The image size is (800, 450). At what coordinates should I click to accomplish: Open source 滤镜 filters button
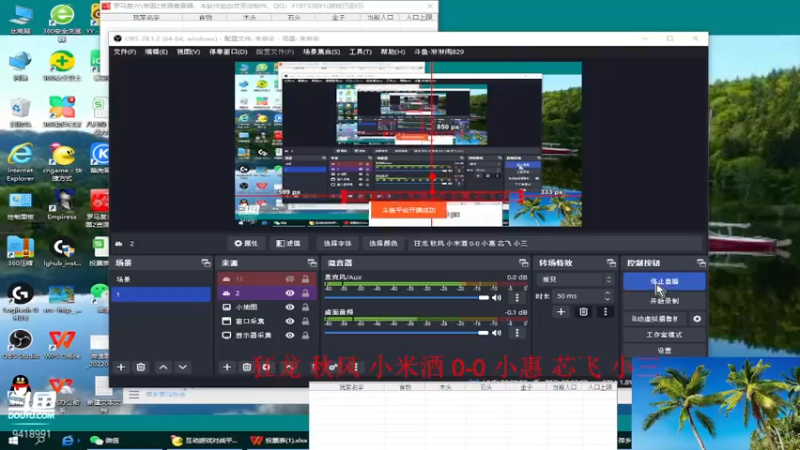pyautogui.click(x=288, y=243)
